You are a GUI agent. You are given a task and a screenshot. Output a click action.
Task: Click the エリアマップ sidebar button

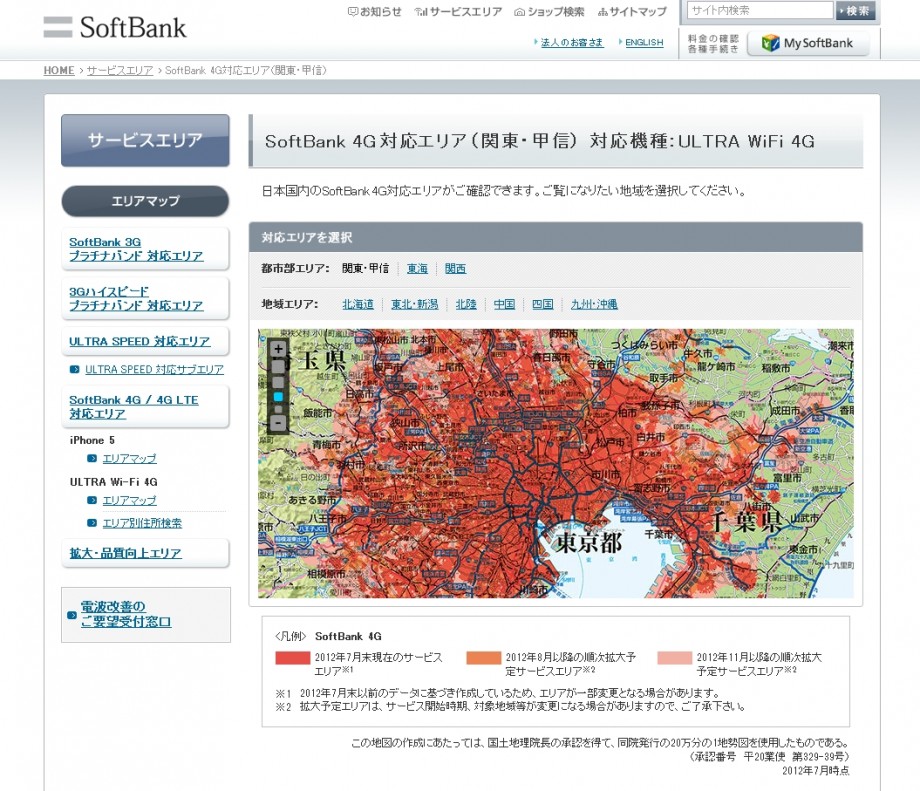pos(145,201)
